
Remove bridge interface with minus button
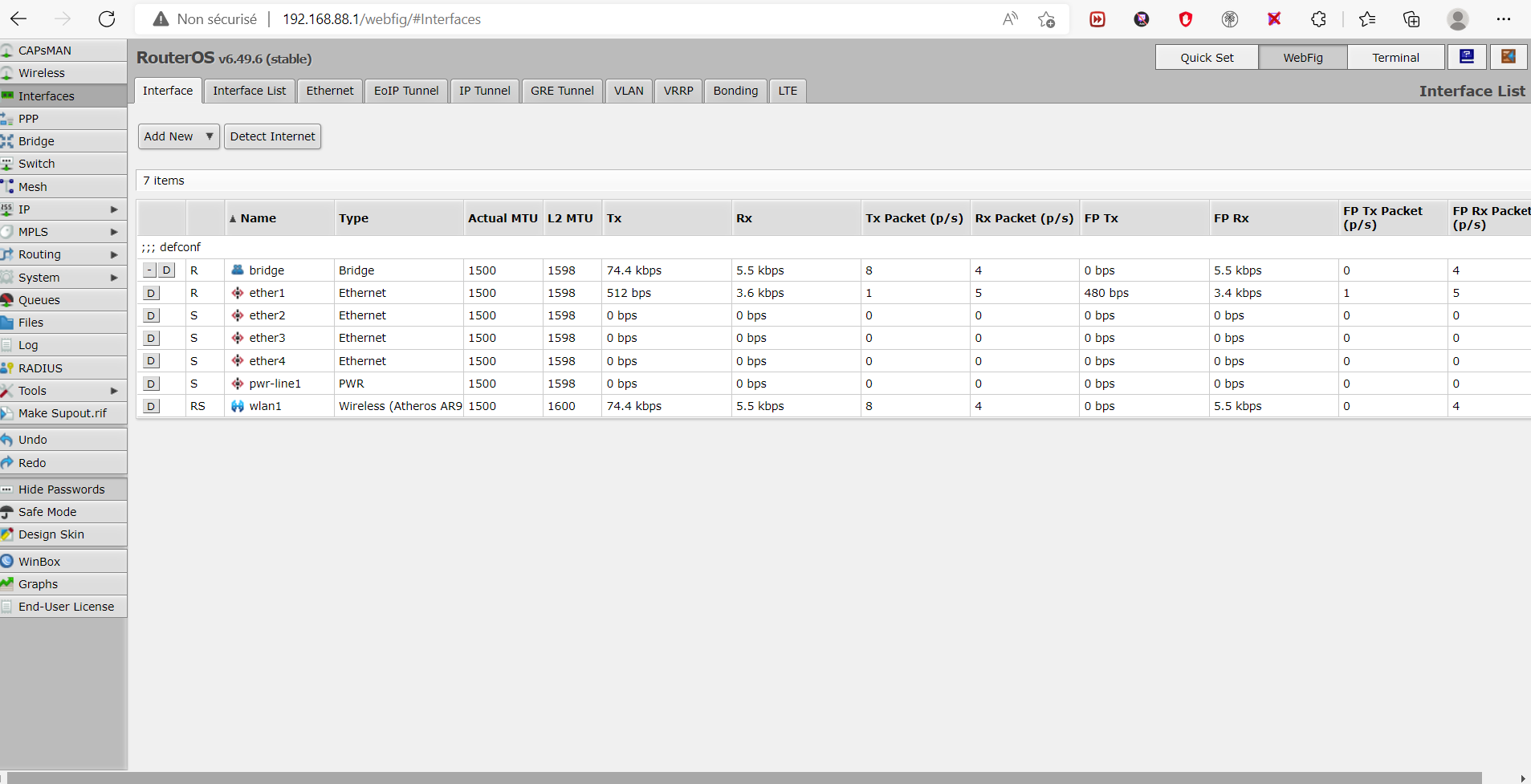click(x=150, y=270)
